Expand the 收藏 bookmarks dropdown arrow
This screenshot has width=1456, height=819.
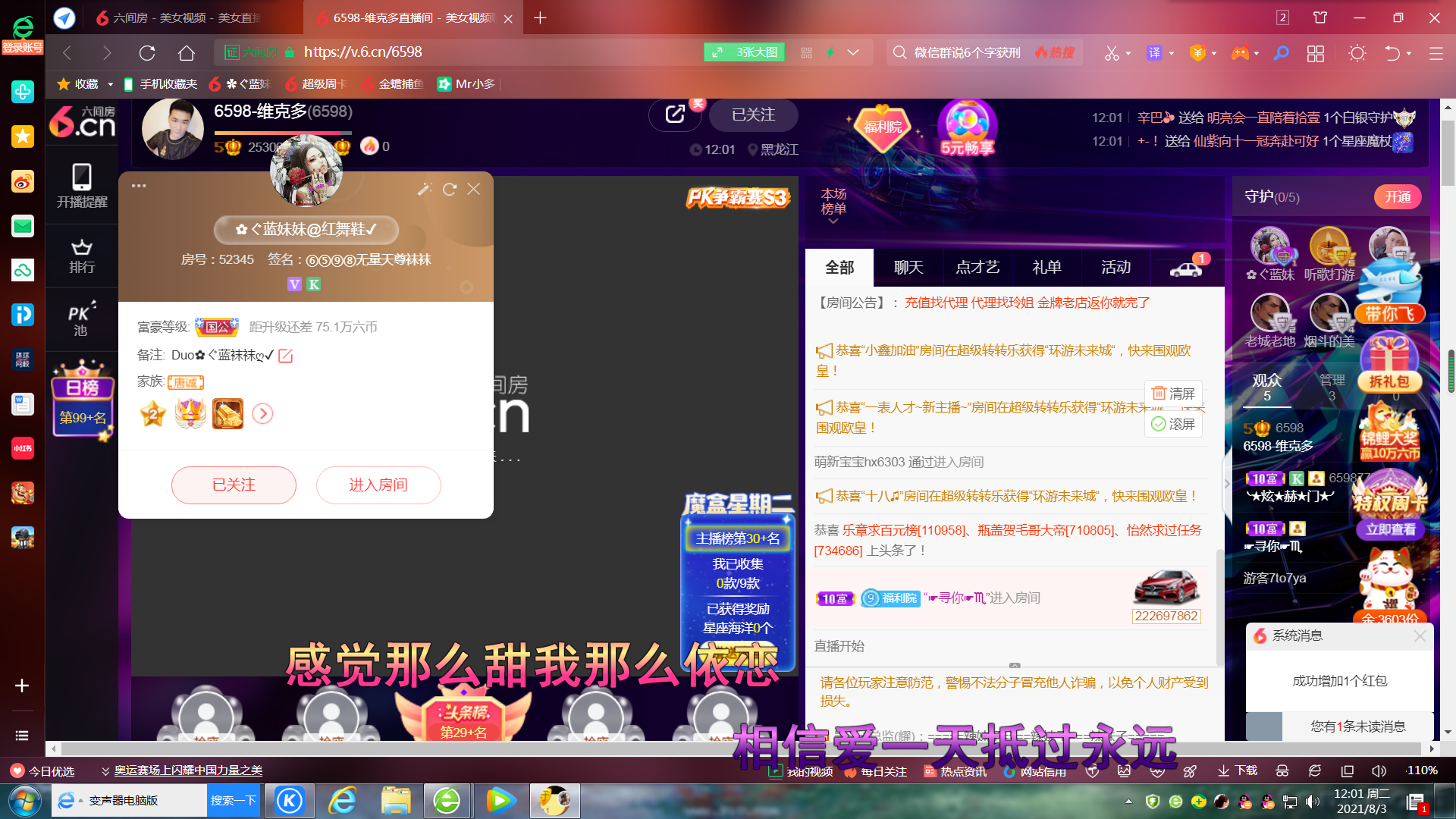pyautogui.click(x=110, y=84)
